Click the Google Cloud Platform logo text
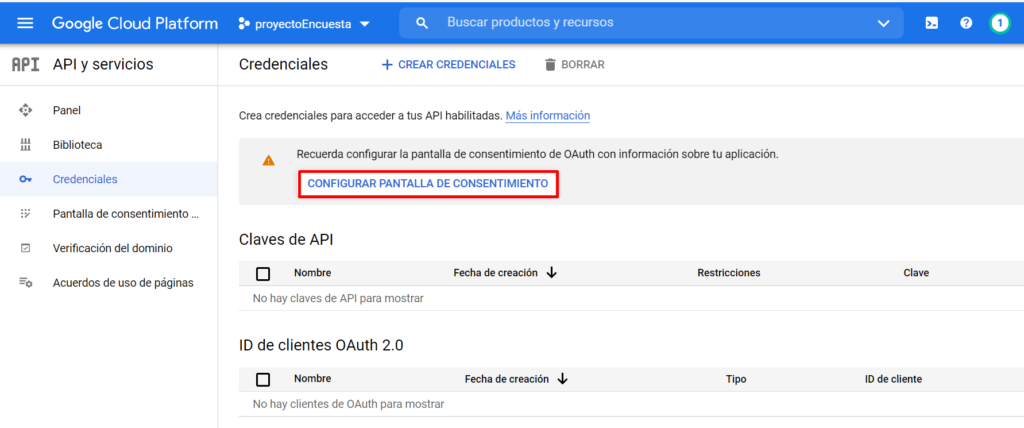The height and width of the screenshot is (428, 1024). (135, 24)
